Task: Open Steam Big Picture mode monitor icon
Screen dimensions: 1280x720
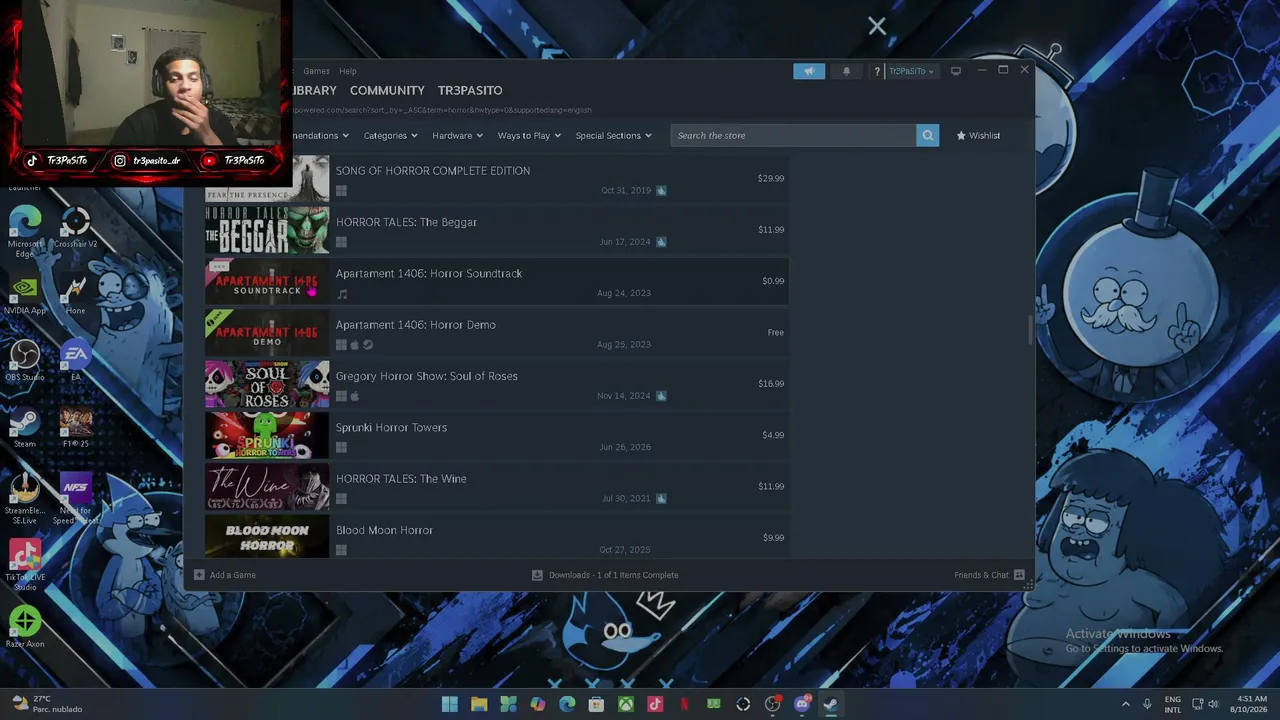Action: pos(956,71)
